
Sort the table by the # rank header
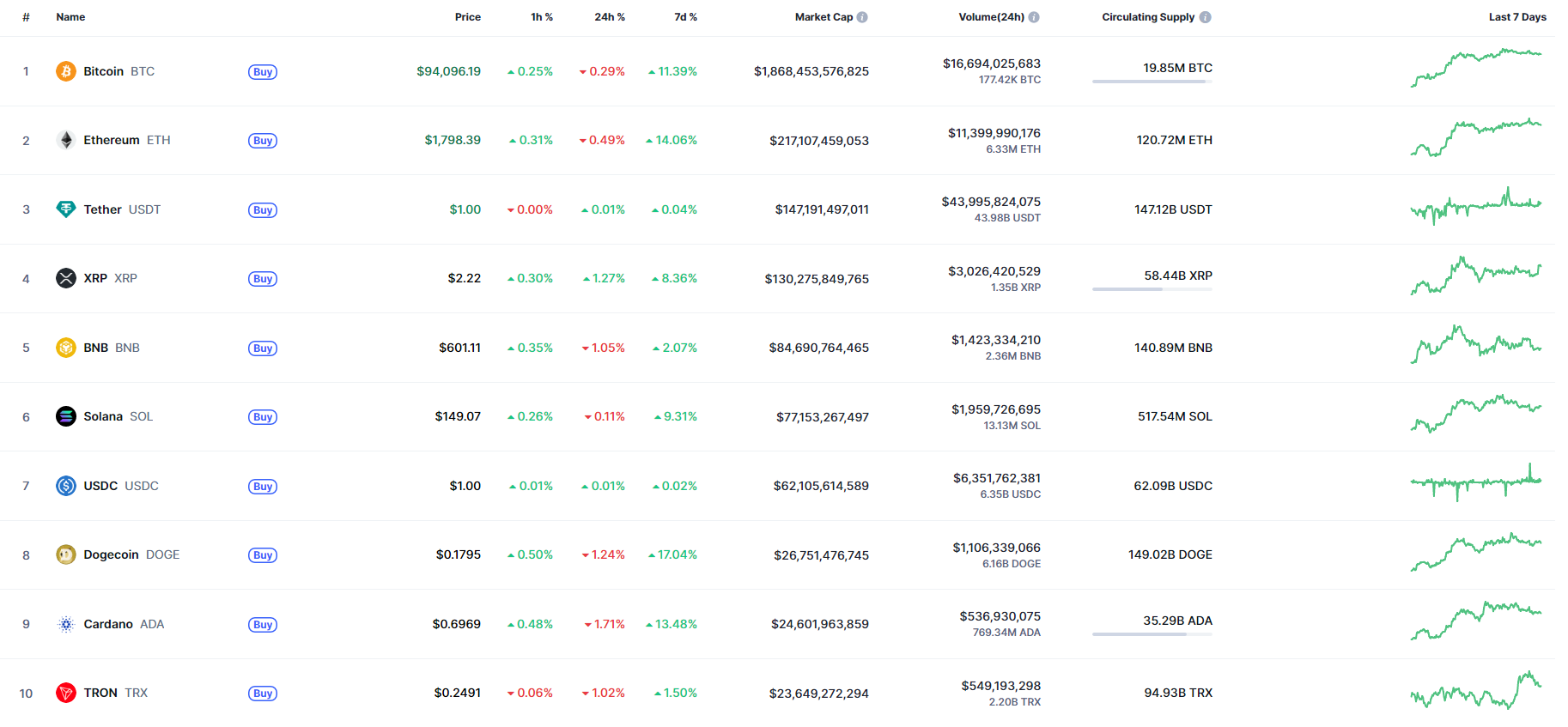coord(26,17)
